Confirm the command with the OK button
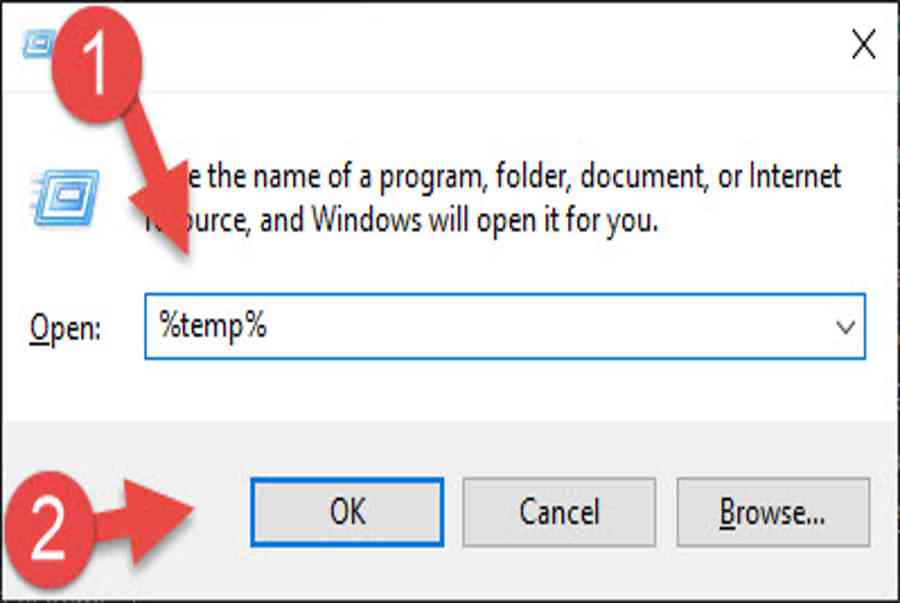Viewport: 900px width, 603px height. (x=347, y=511)
